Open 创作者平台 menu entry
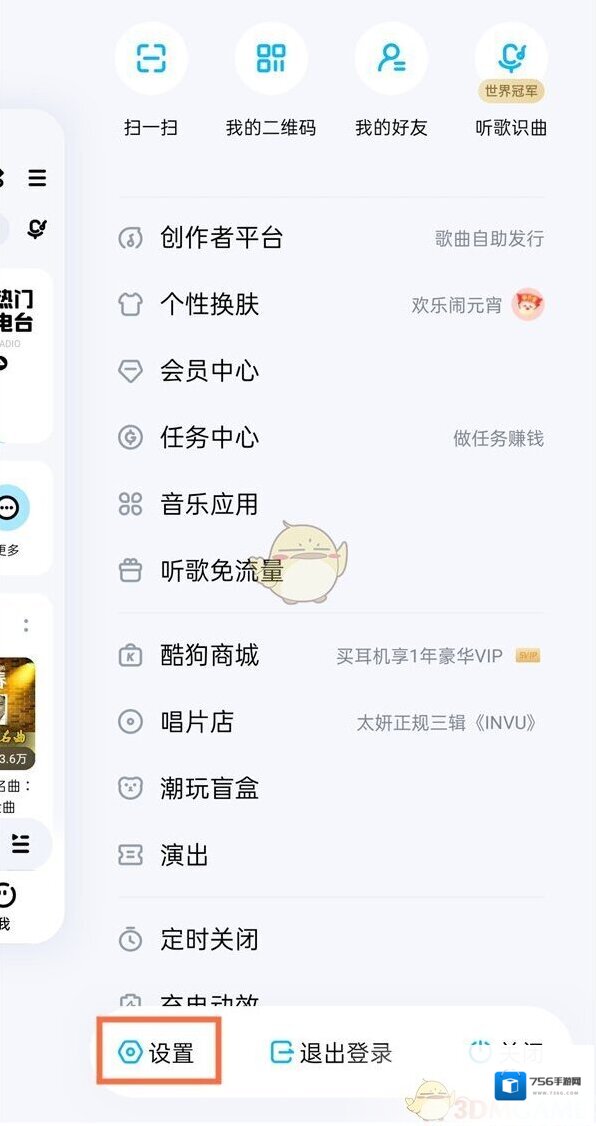The image size is (596, 1126). (x=331, y=238)
